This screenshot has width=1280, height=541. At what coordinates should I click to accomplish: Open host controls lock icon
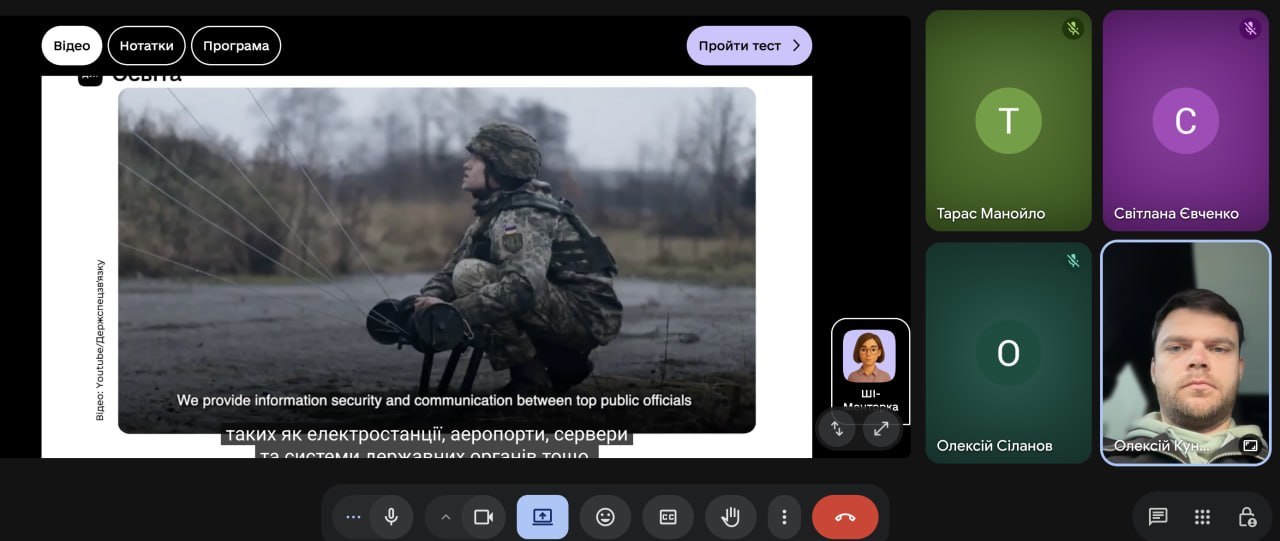pyautogui.click(x=1247, y=517)
